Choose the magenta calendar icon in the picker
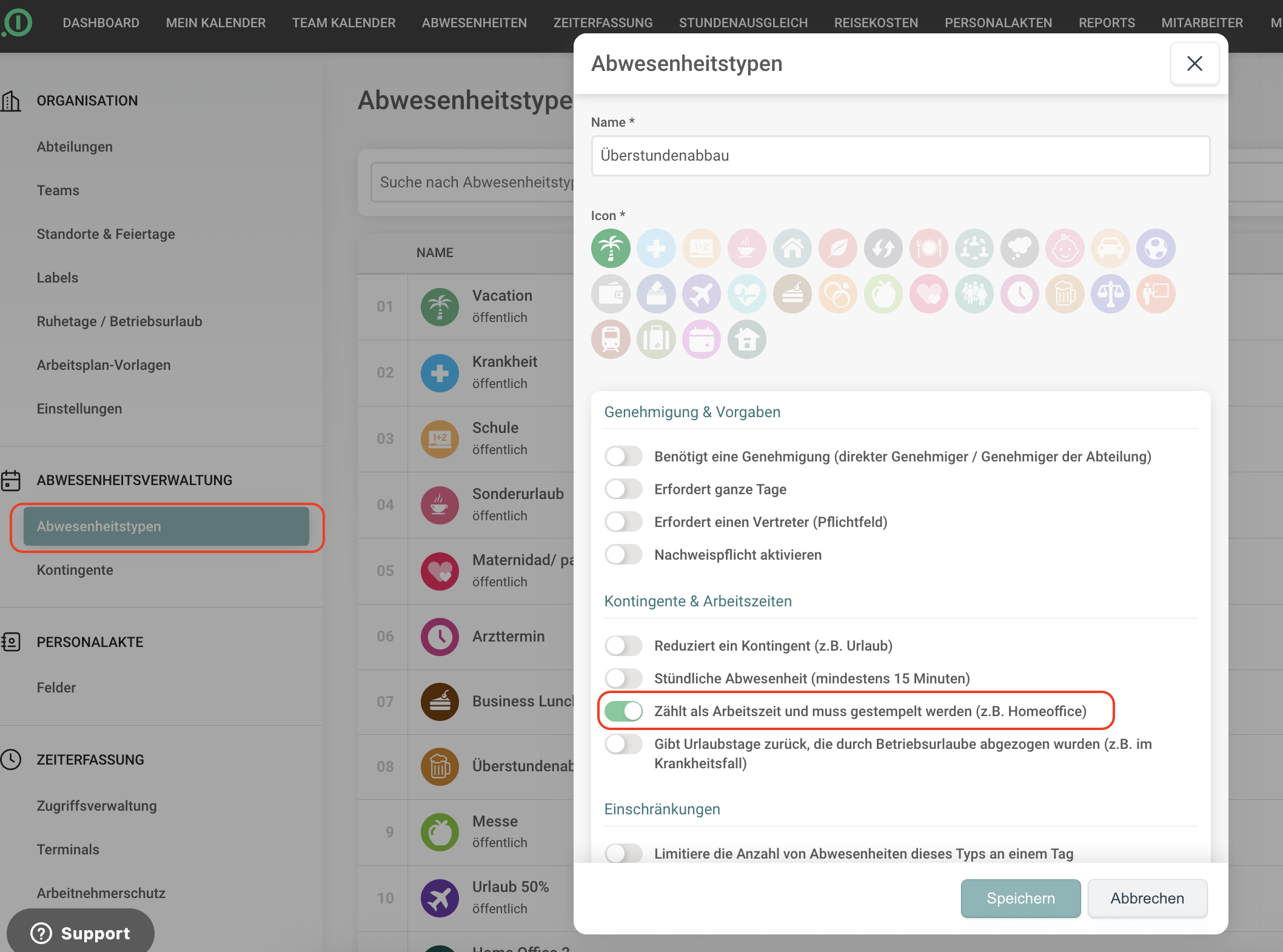 click(702, 340)
